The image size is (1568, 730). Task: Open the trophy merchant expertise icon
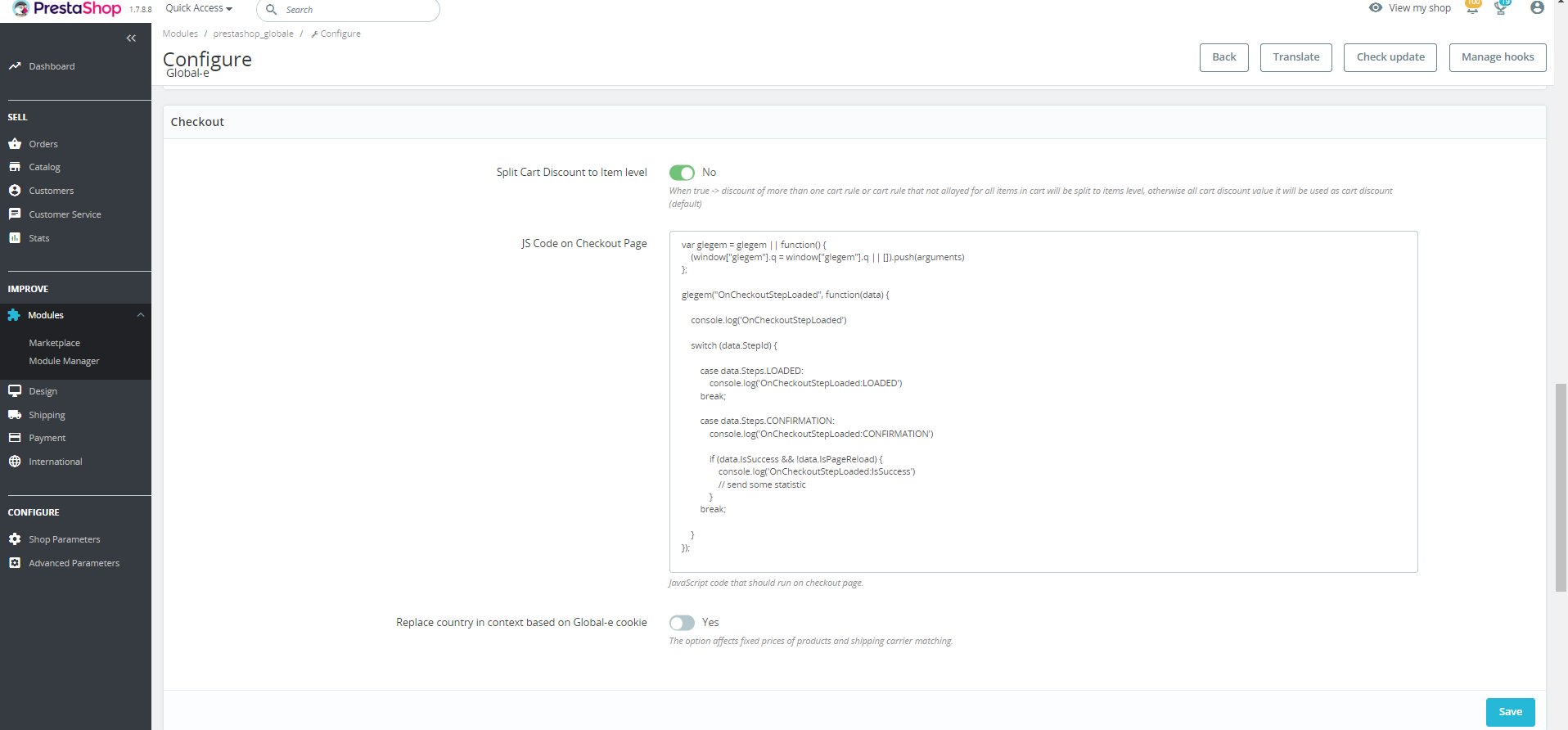click(x=1501, y=8)
